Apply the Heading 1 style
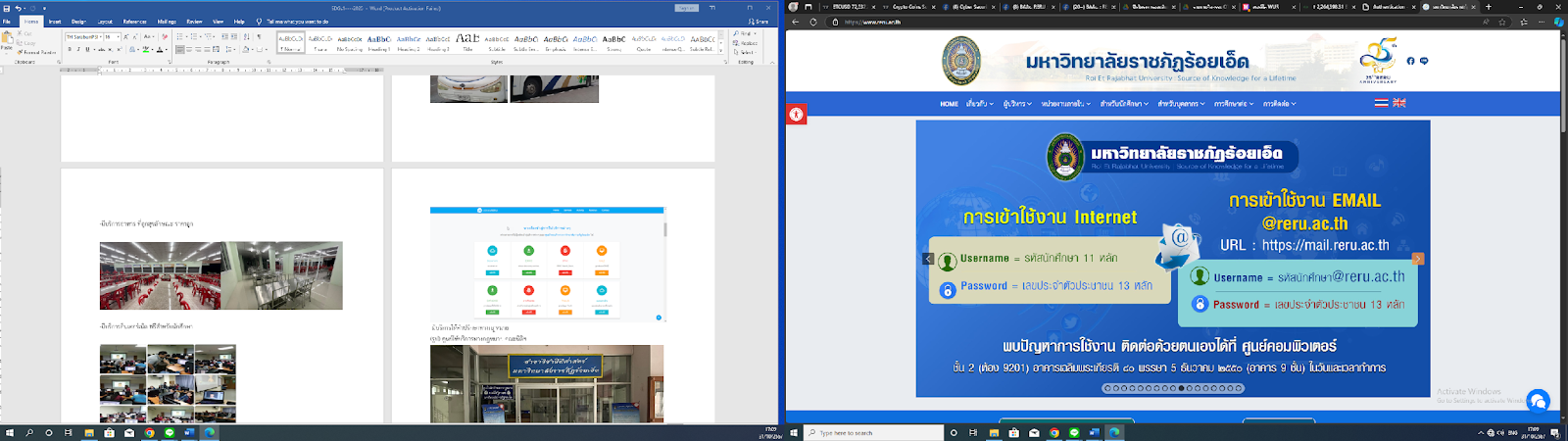 tap(379, 42)
